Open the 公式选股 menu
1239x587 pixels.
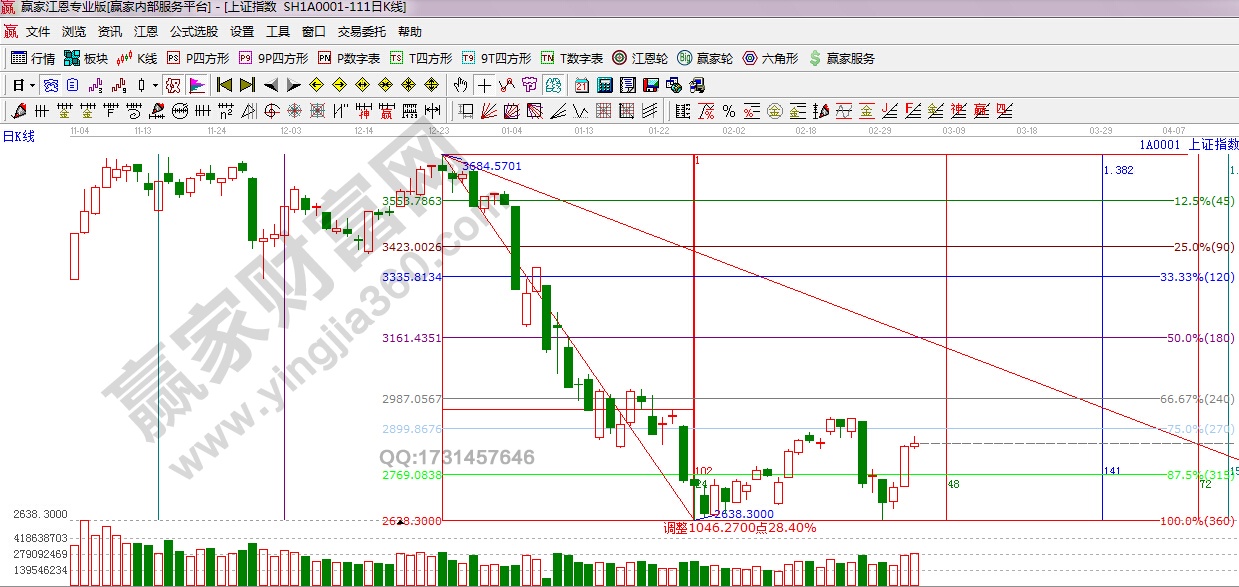194,32
